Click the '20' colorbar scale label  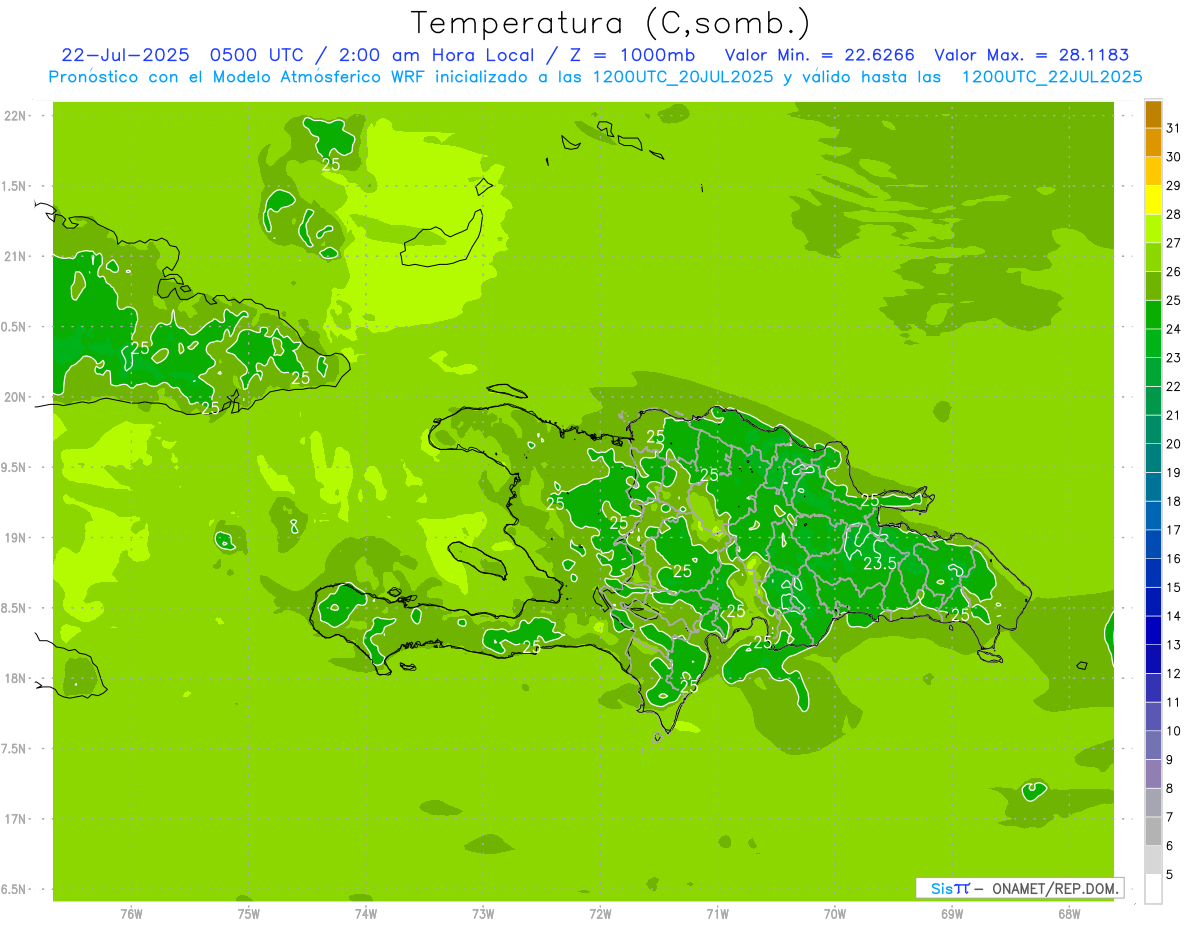pyautogui.click(x=1173, y=443)
